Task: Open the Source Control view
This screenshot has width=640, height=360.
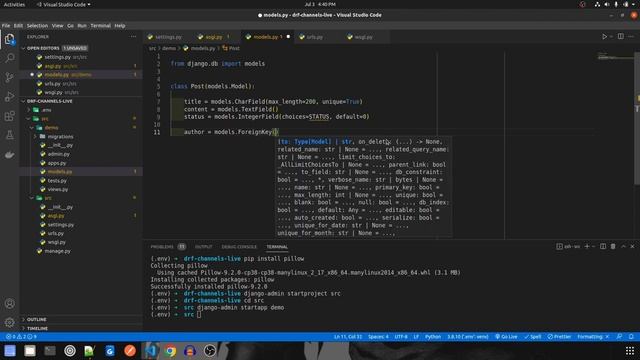Action: point(9,78)
